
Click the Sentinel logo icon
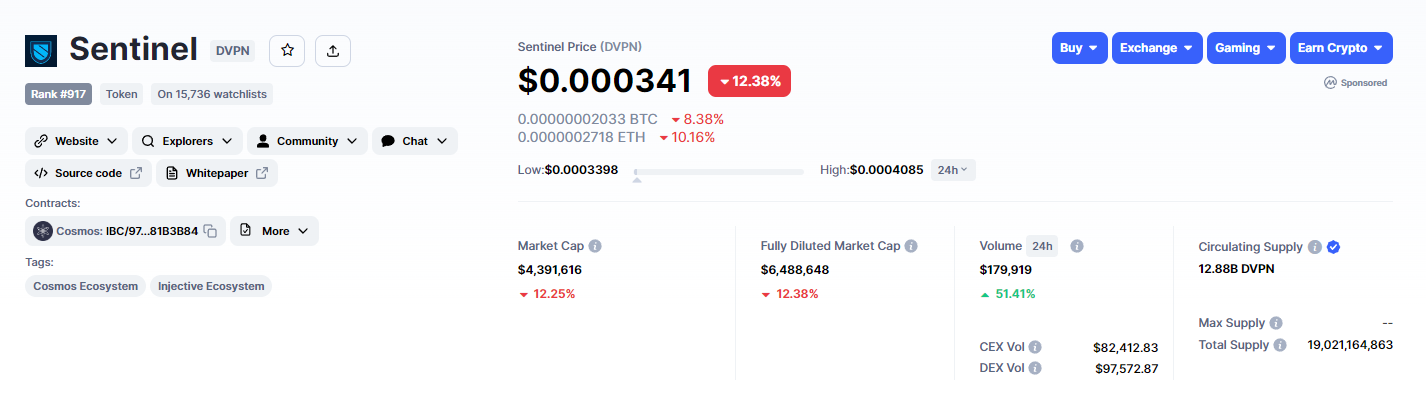(41, 50)
